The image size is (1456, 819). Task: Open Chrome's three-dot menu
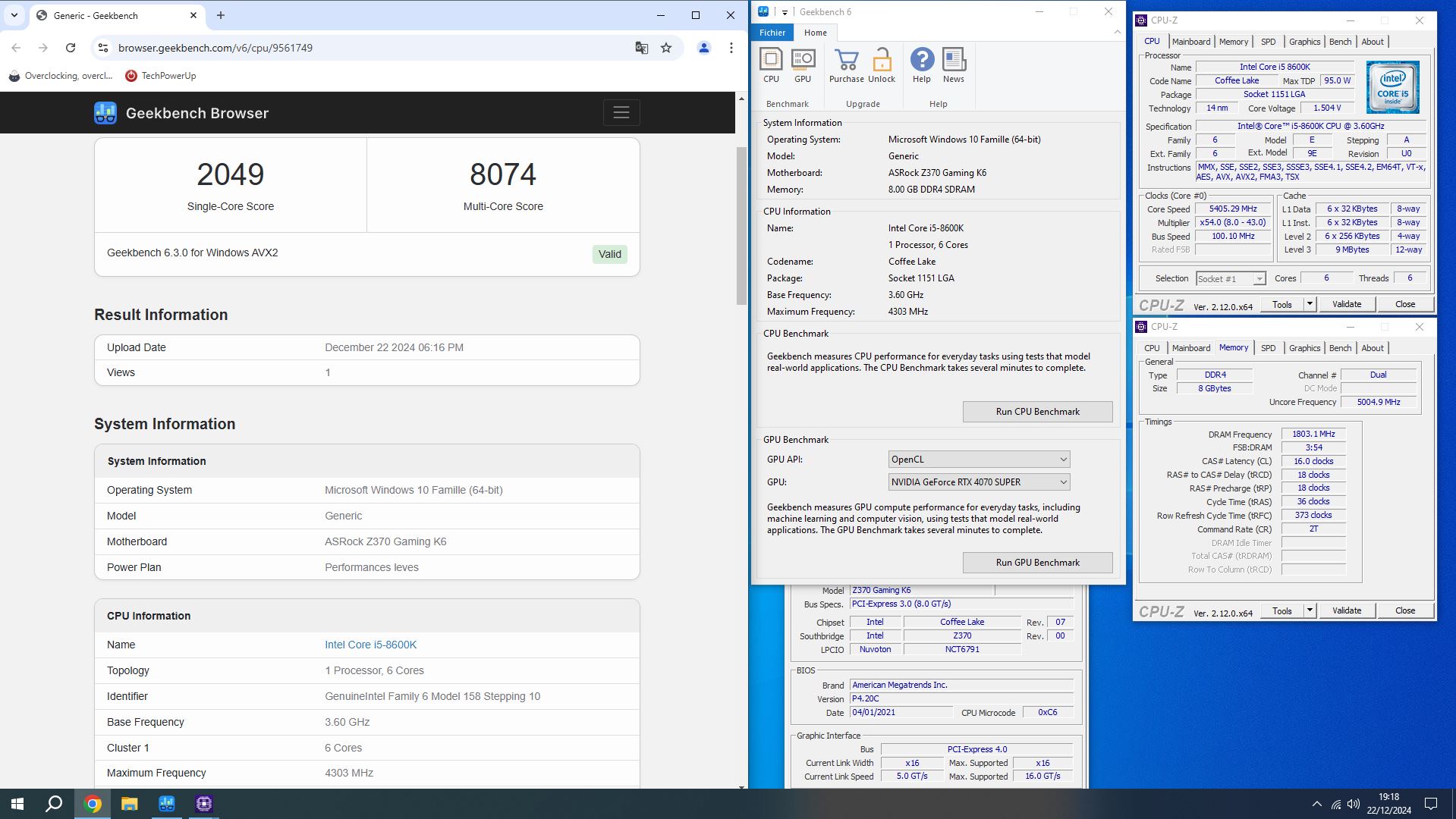click(x=731, y=48)
